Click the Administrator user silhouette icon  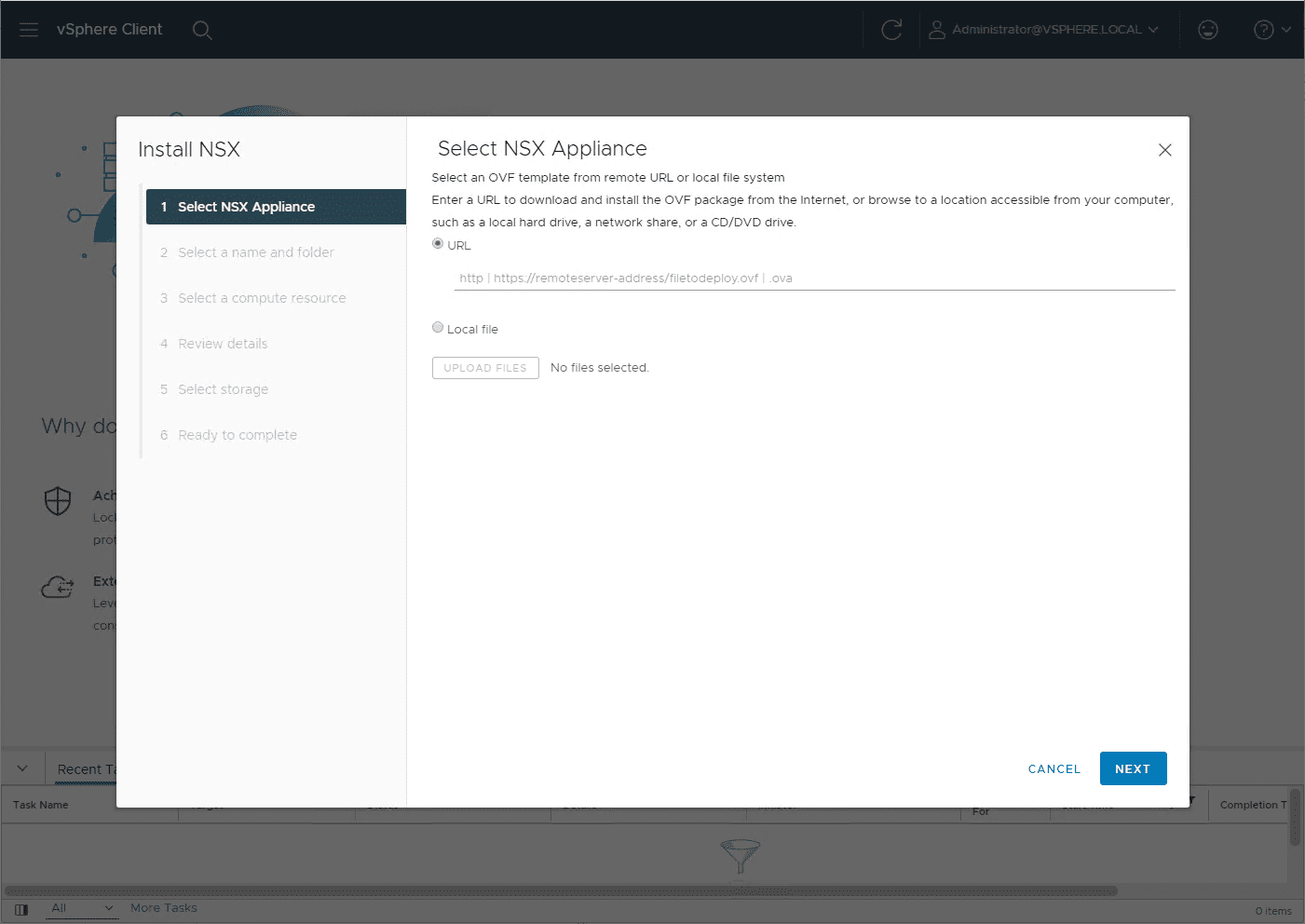click(x=936, y=29)
